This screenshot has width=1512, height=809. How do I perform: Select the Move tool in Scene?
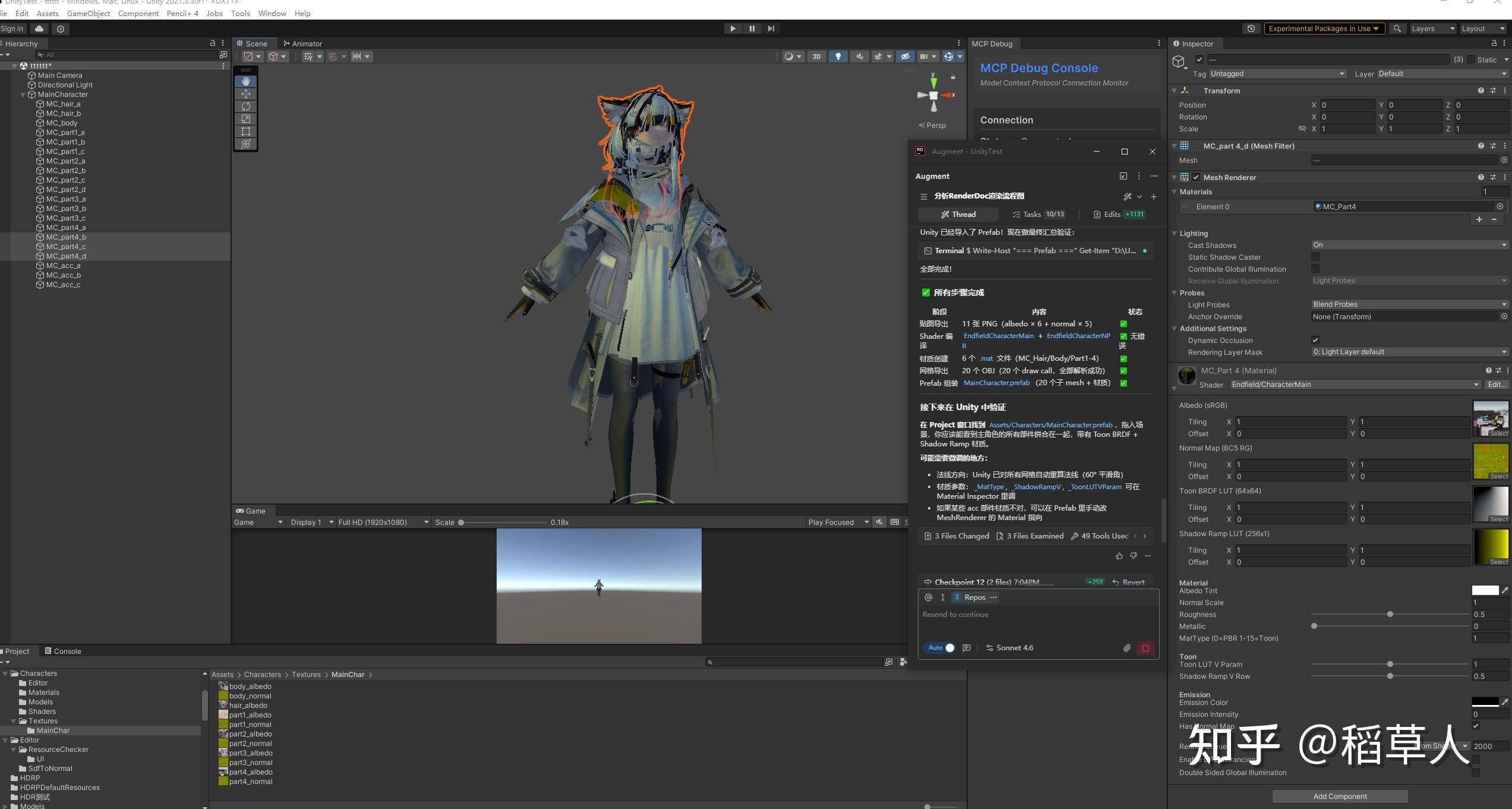[245, 94]
